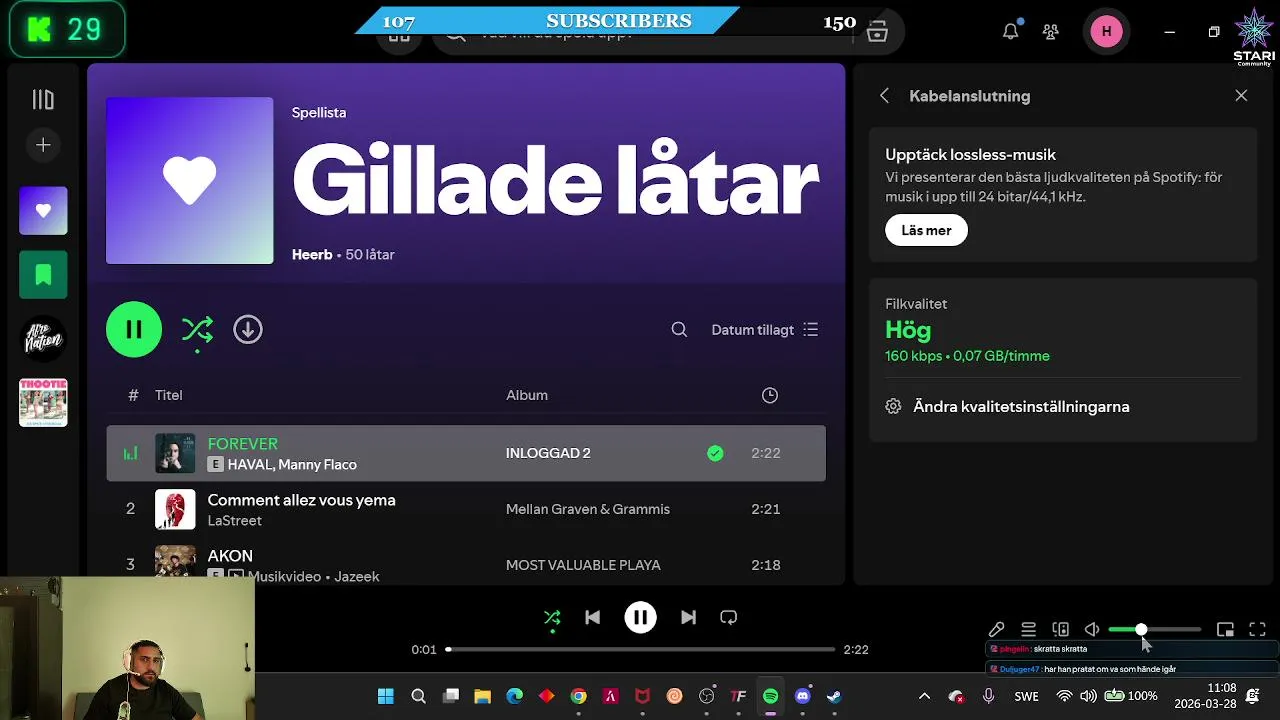Open Ändra kvalitetsinställningarna settings
Image resolution: width=1280 pixels, height=720 pixels.
[1007, 407]
